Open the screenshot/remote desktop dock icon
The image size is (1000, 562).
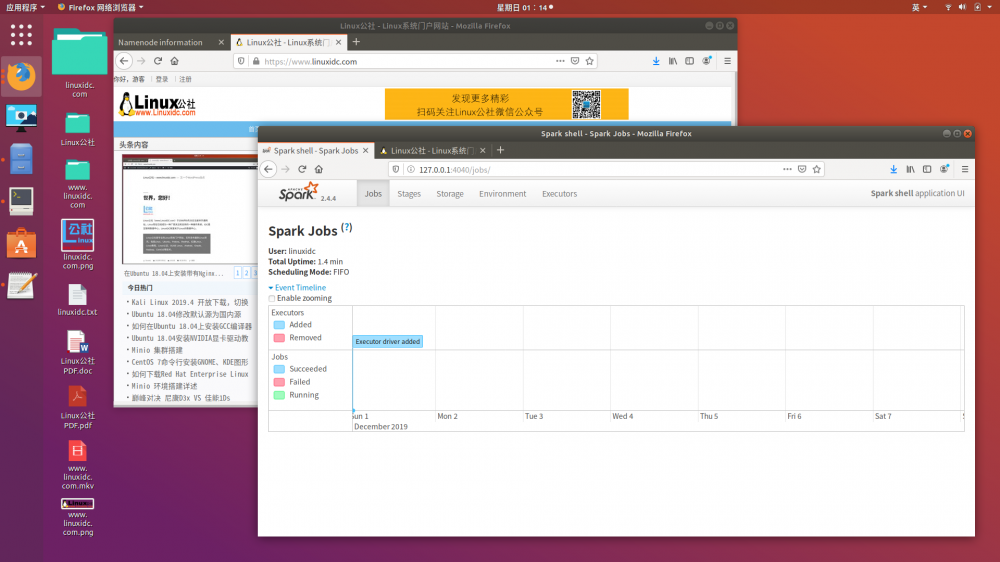pos(21,118)
